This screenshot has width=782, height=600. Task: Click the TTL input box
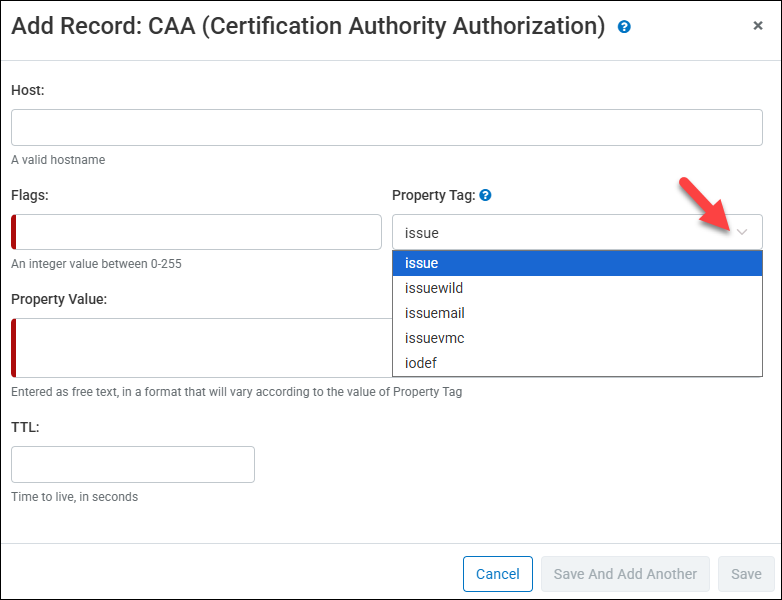133,465
